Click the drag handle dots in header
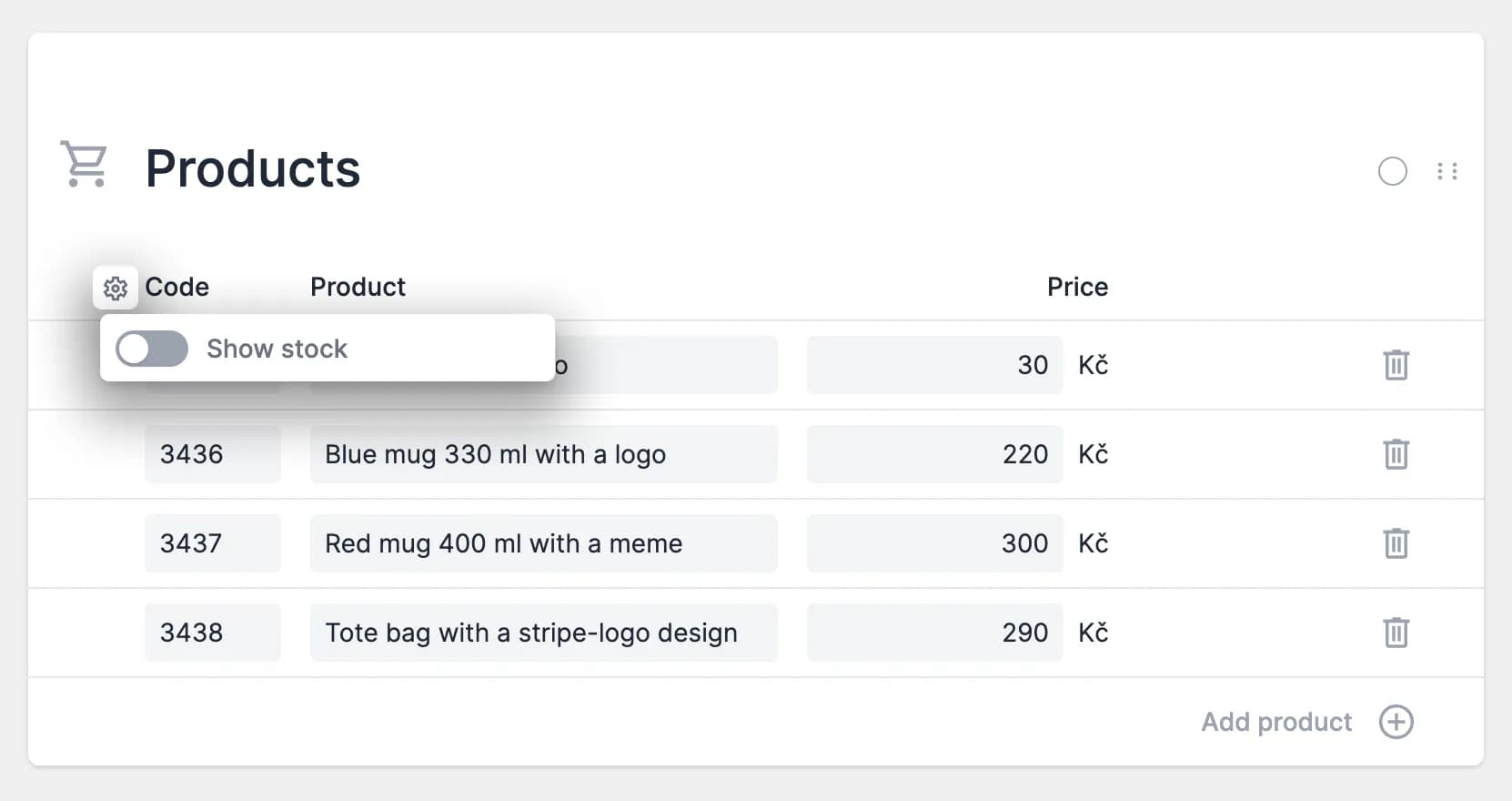 [1447, 171]
